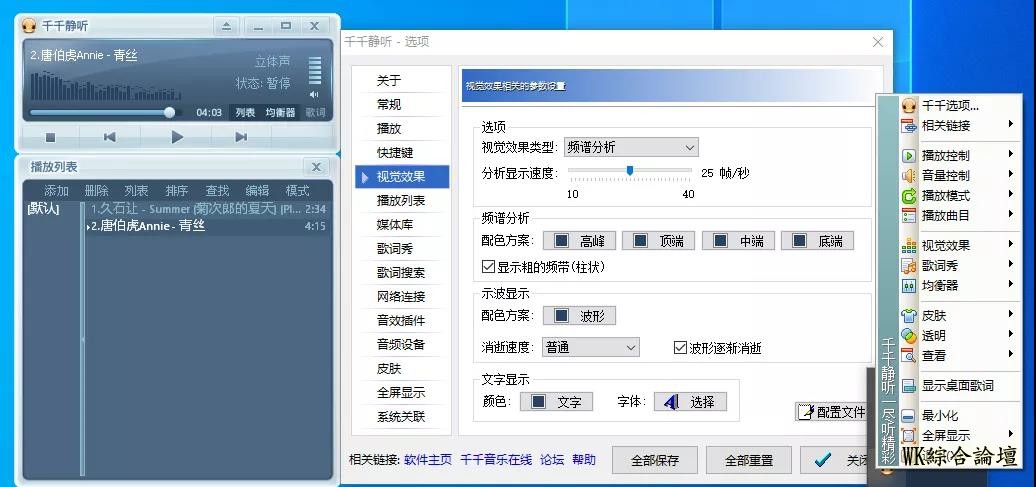Viewport: 1036px width, 487px height.
Task: Open the 论坛 link
Action: [x=552, y=459]
